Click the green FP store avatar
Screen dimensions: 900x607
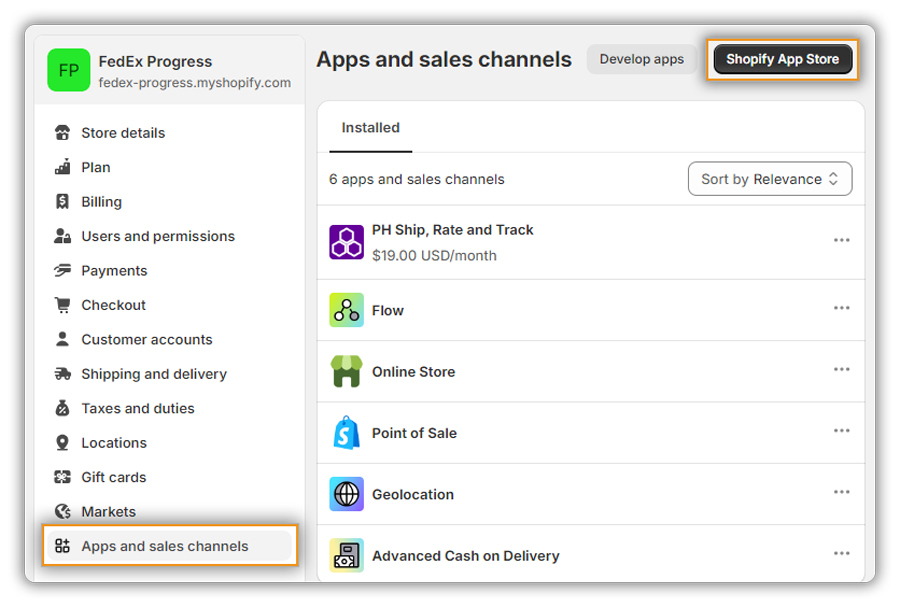coord(69,70)
